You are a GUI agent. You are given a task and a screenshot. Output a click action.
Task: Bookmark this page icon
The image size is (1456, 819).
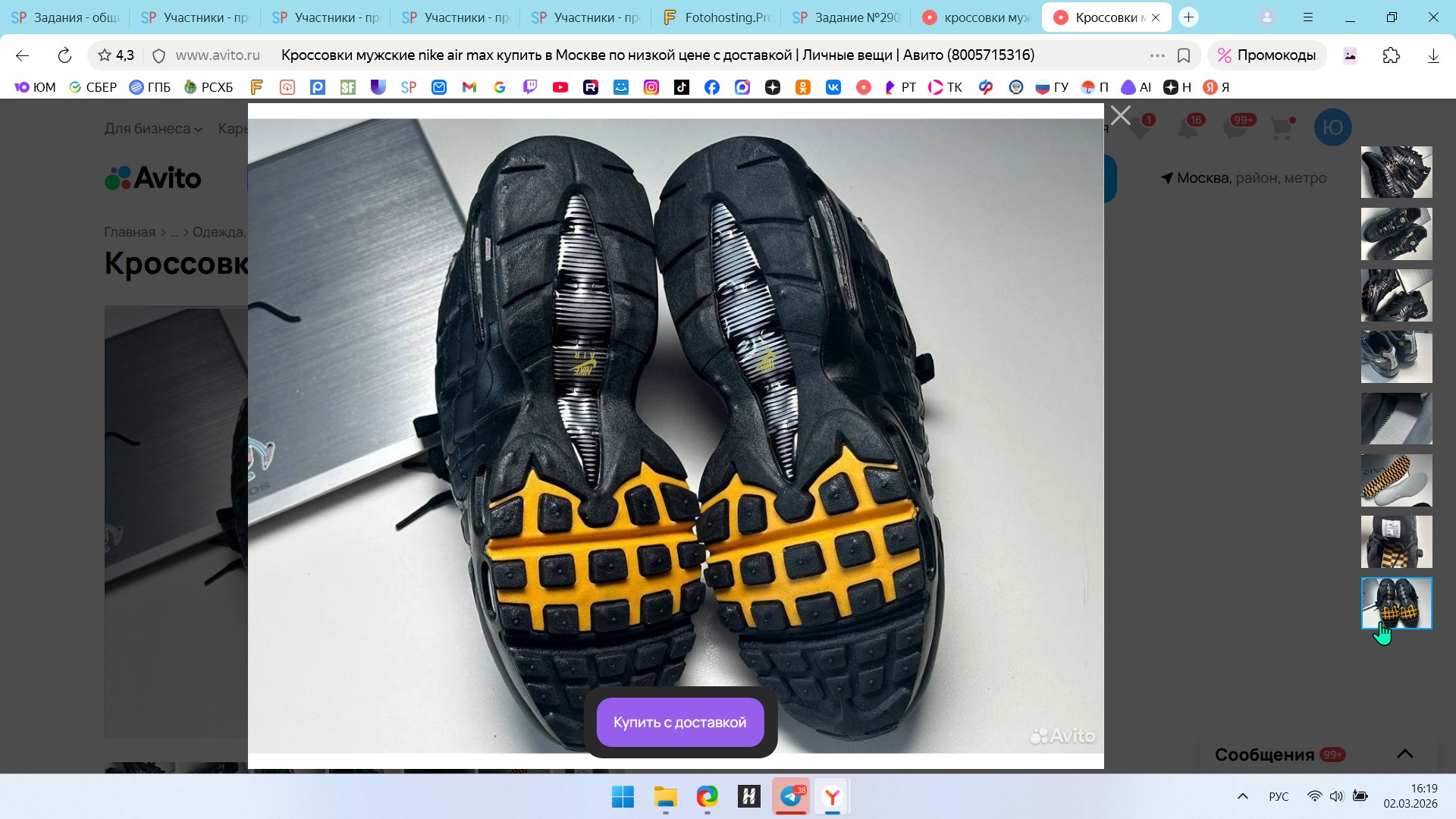(x=1183, y=55)
